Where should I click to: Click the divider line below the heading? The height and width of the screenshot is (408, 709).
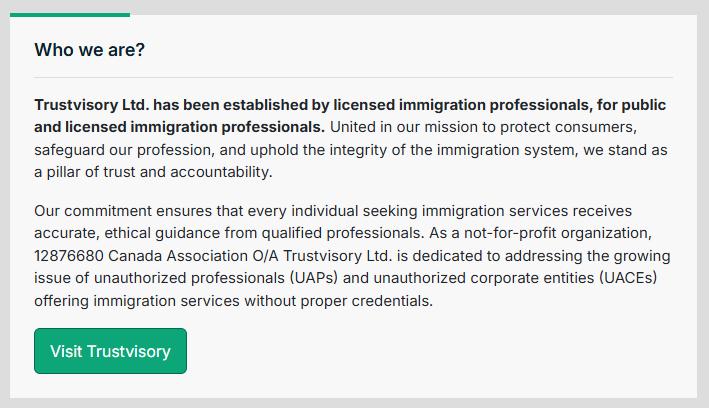click(x=353, y=77)
